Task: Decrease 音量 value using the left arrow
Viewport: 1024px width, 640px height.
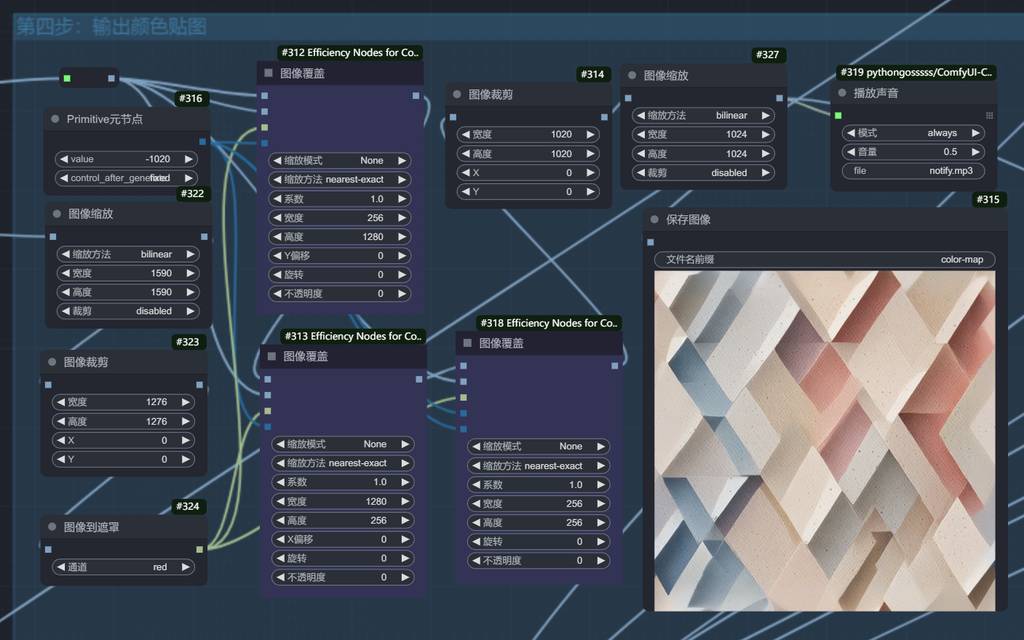Action: tap(850, 152)
